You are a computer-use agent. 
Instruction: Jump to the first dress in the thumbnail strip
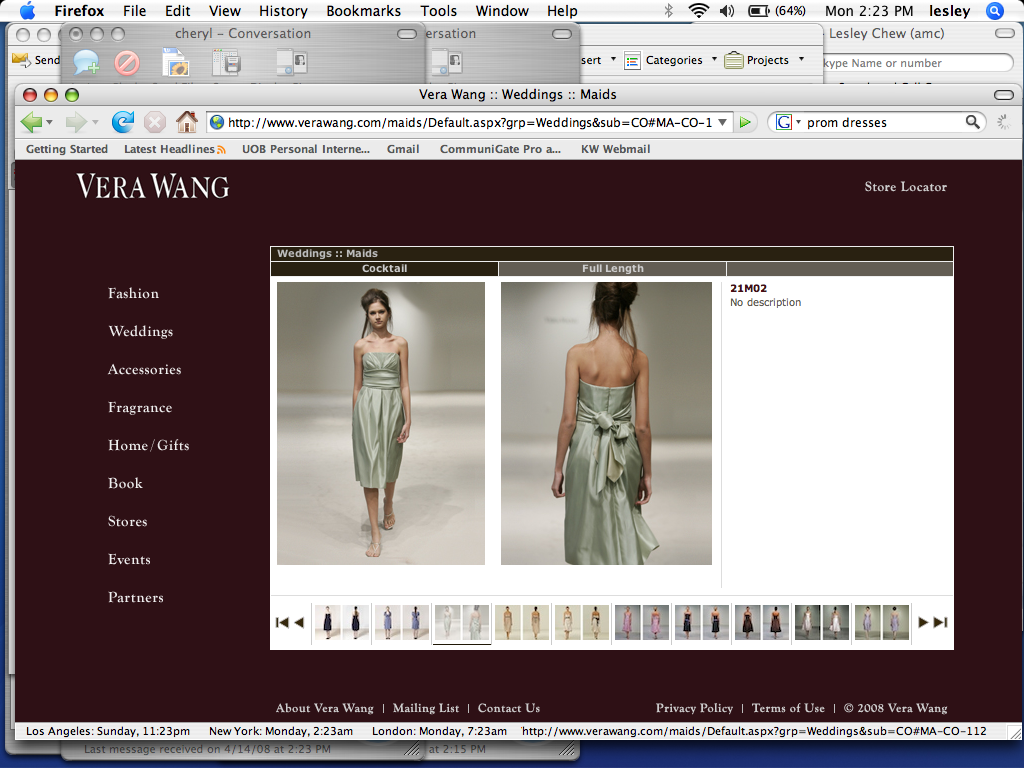pyautogui.click(x=282, y=622)
